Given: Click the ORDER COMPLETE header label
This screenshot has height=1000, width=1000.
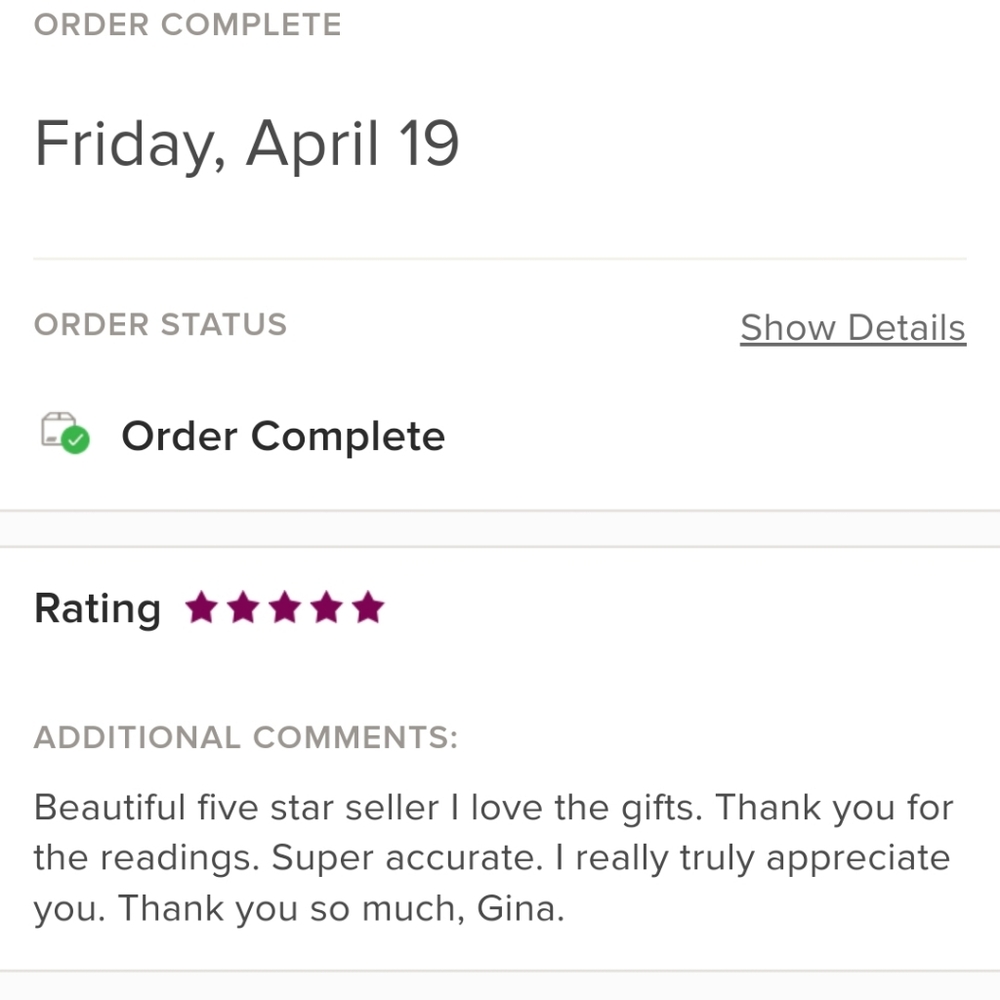Looking at the screenshot, I should (x=187, y=24).
